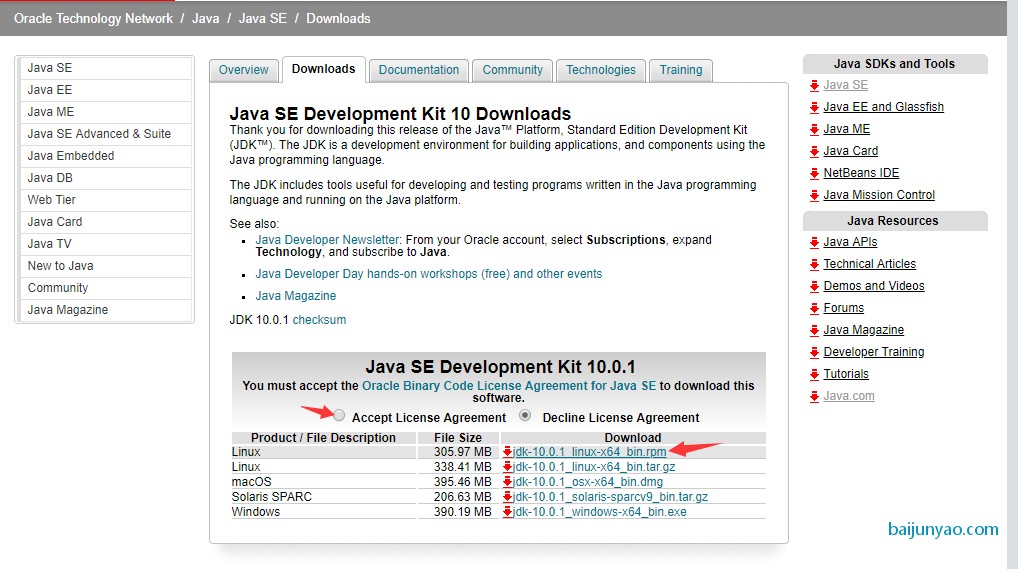
Task: Download jdk-10.0.1_windows-x64_bin.exe file
Action: coord(599,512)
